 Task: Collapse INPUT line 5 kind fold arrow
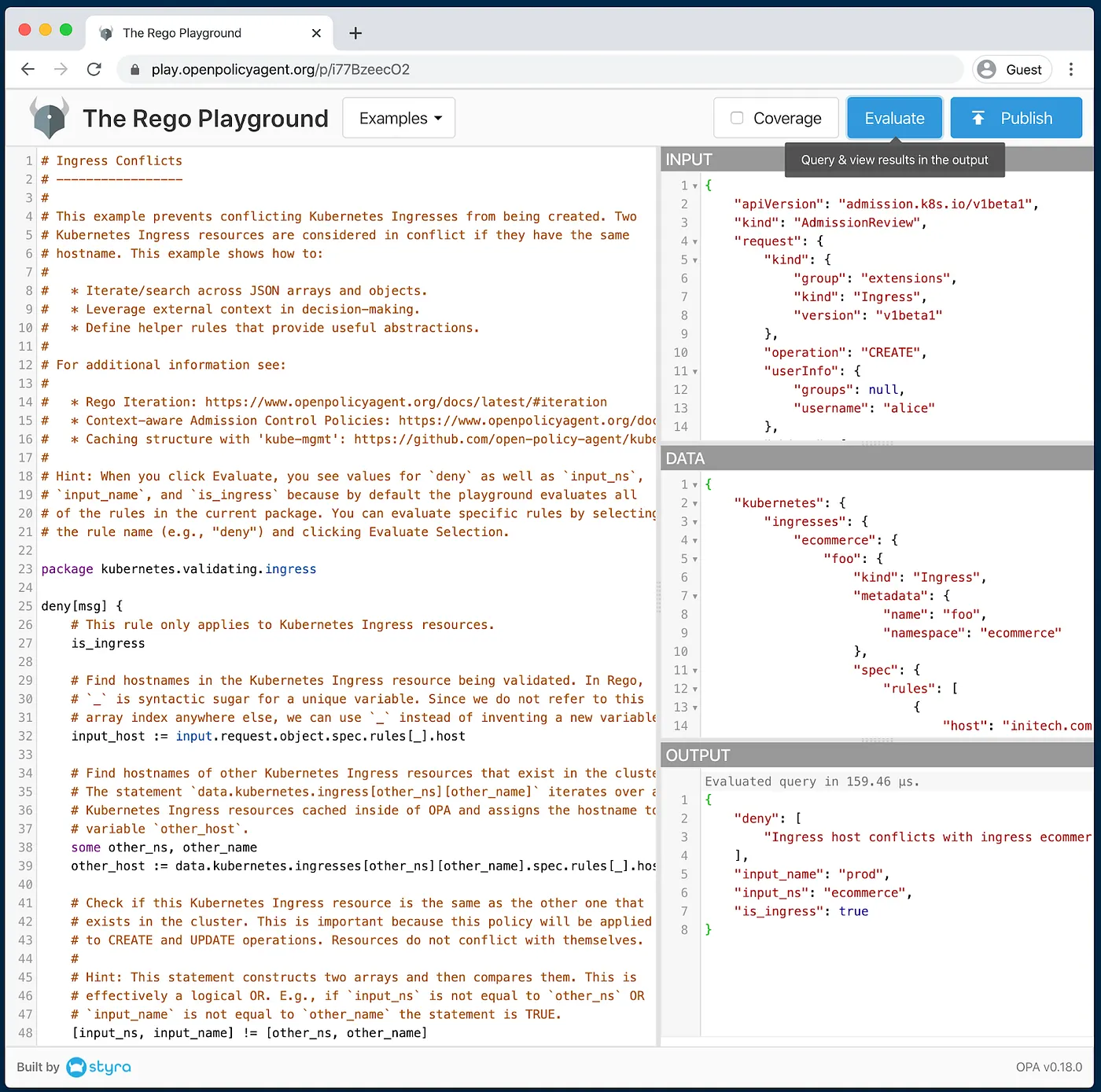[695, 260]
